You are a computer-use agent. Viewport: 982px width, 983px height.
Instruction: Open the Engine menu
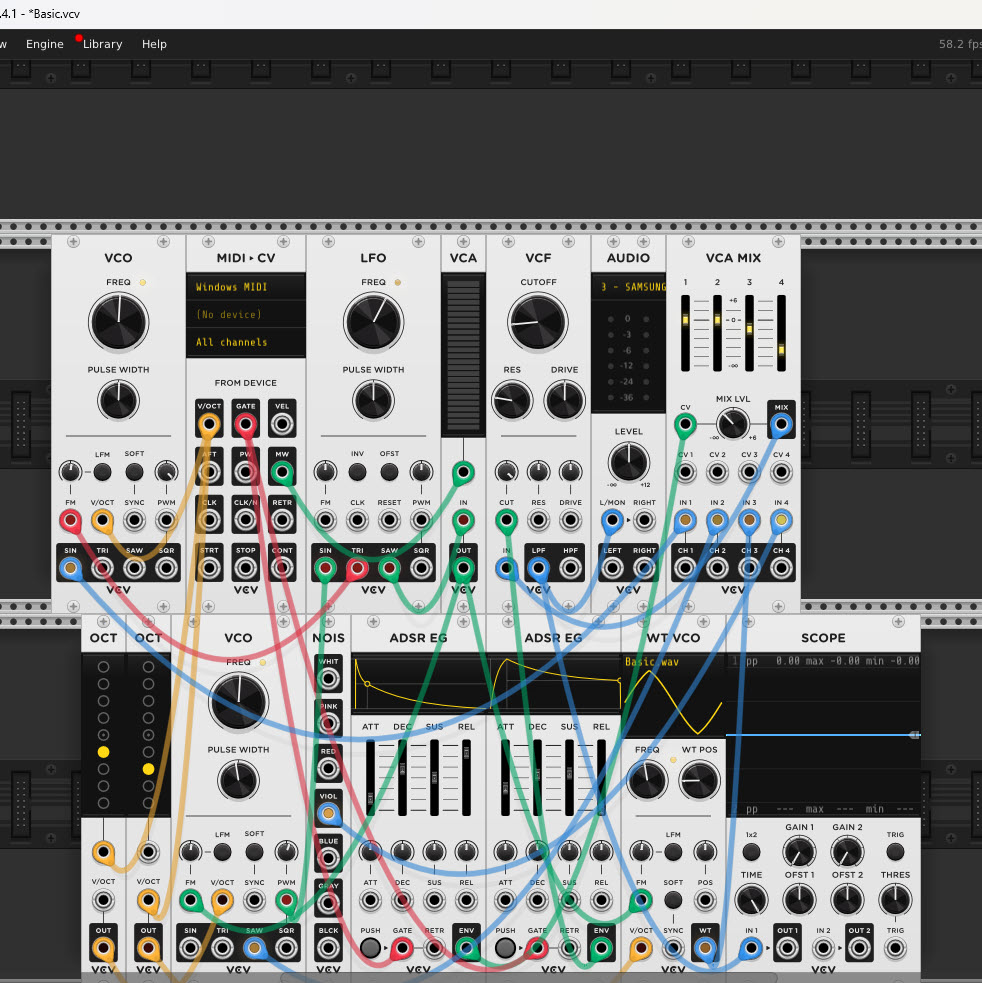point(44,44)
